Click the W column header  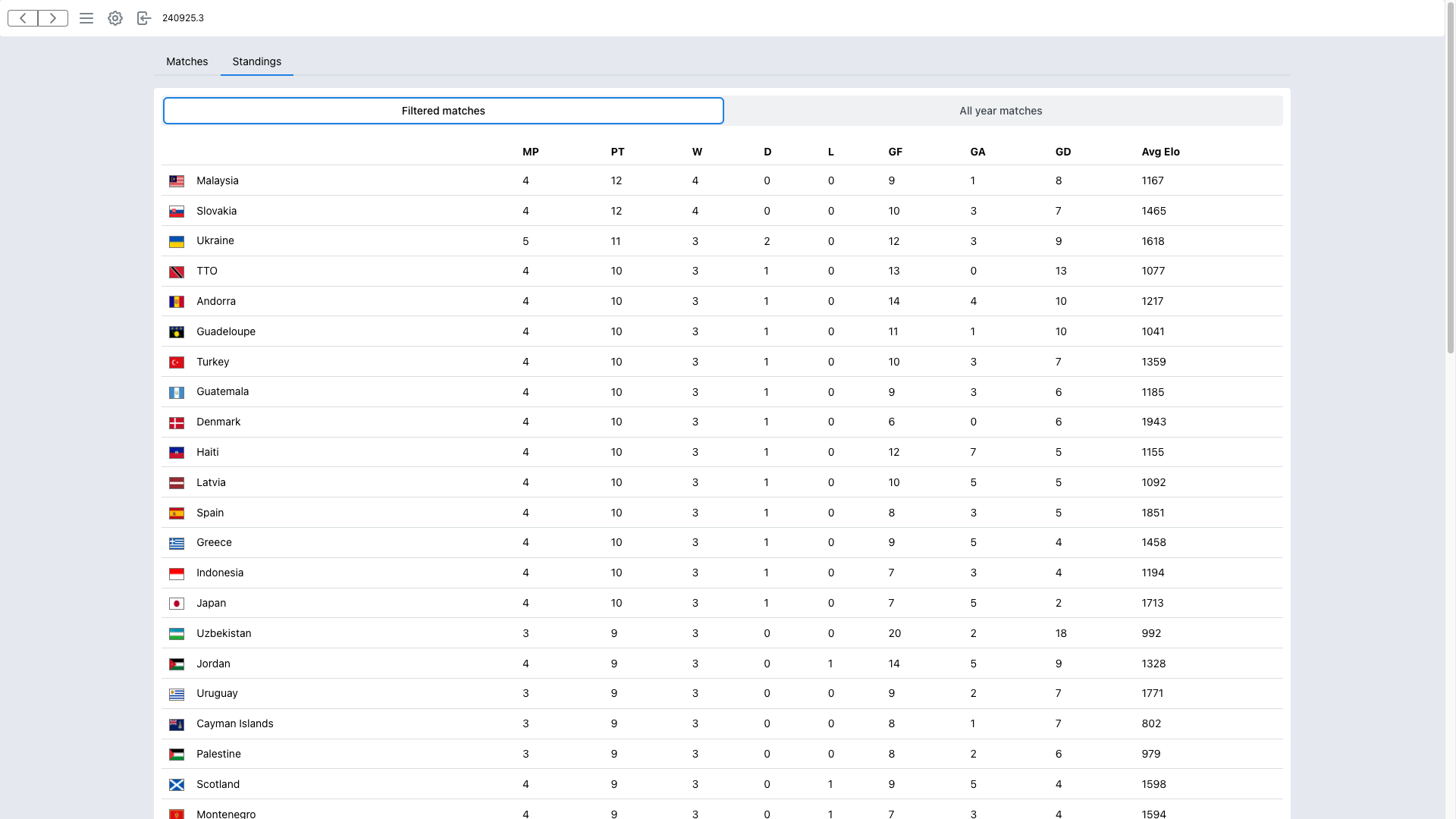click(x=697, y=152)
